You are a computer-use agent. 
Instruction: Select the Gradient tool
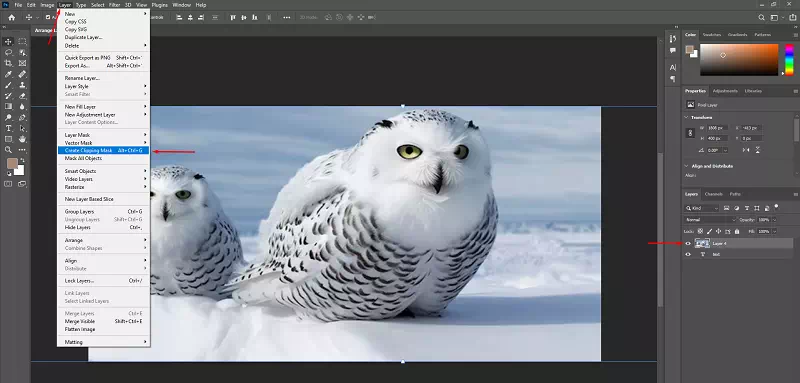[9, 106]
